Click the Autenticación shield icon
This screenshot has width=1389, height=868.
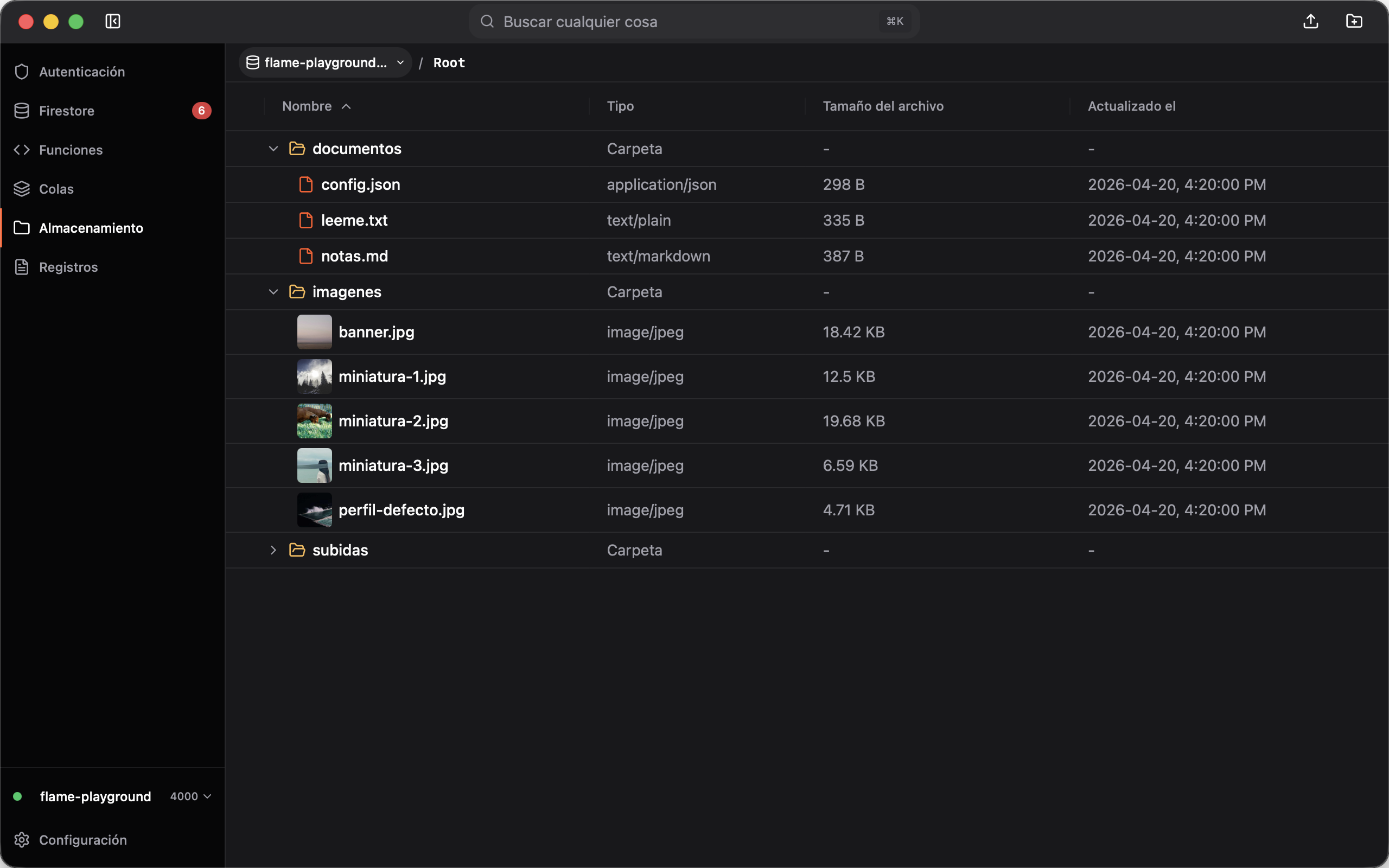click(22, 72)
